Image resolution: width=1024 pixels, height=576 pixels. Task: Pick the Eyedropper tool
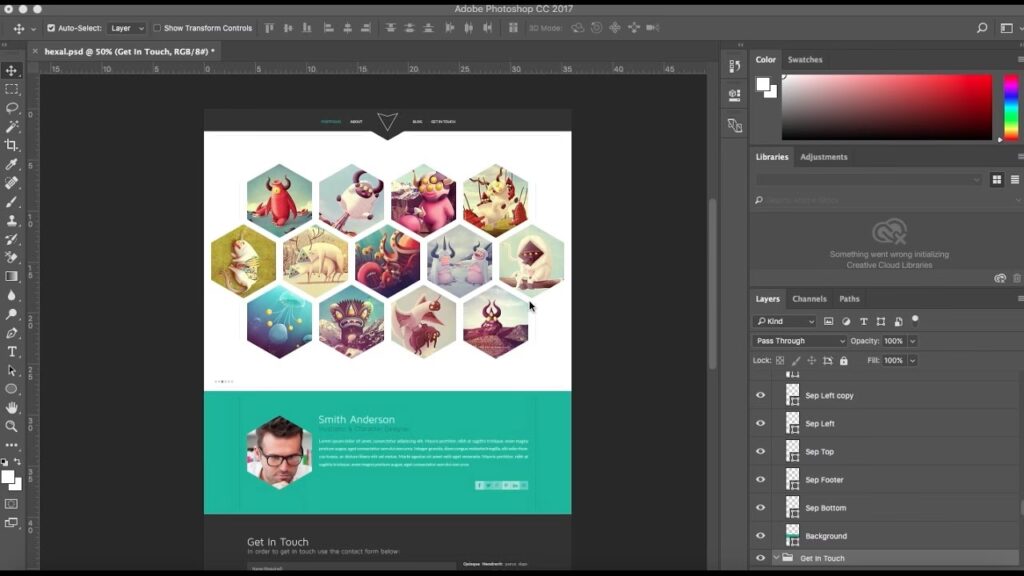12,164
